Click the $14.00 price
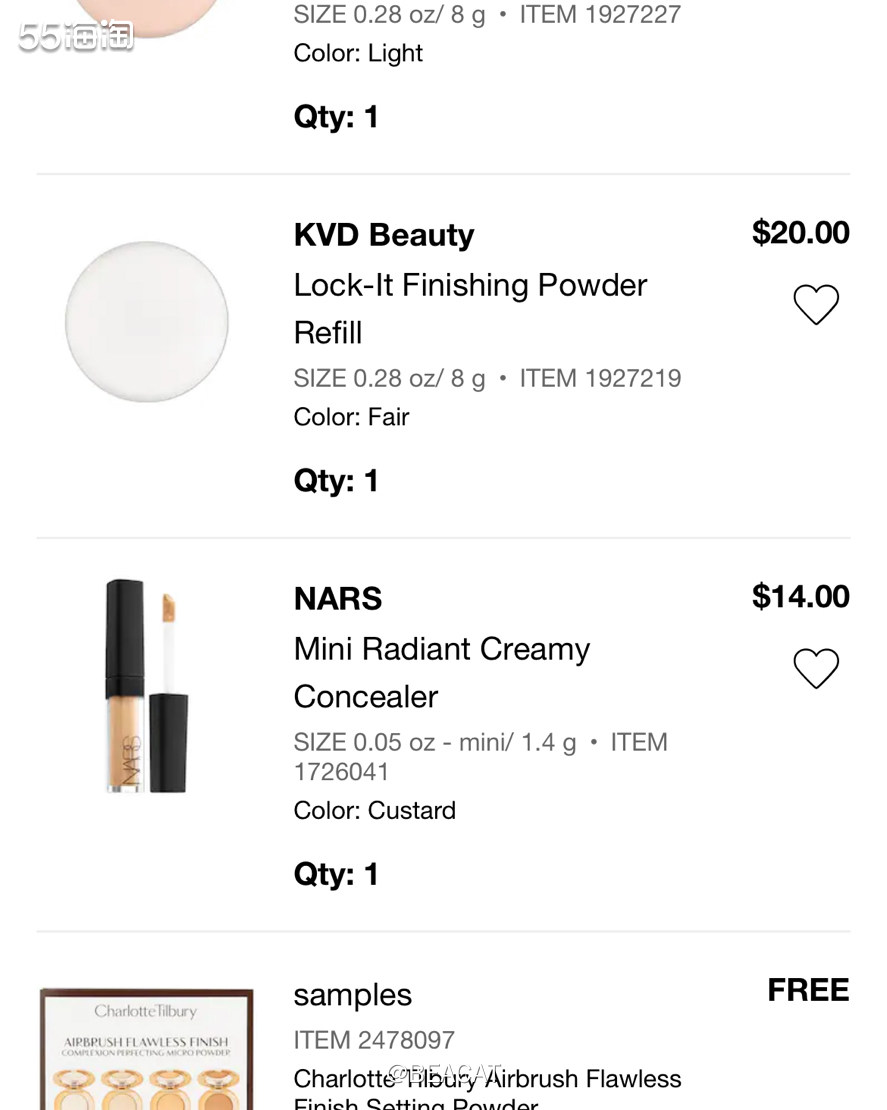The width and height of the screenshot is (887, 1110). (x=800, y=597)
